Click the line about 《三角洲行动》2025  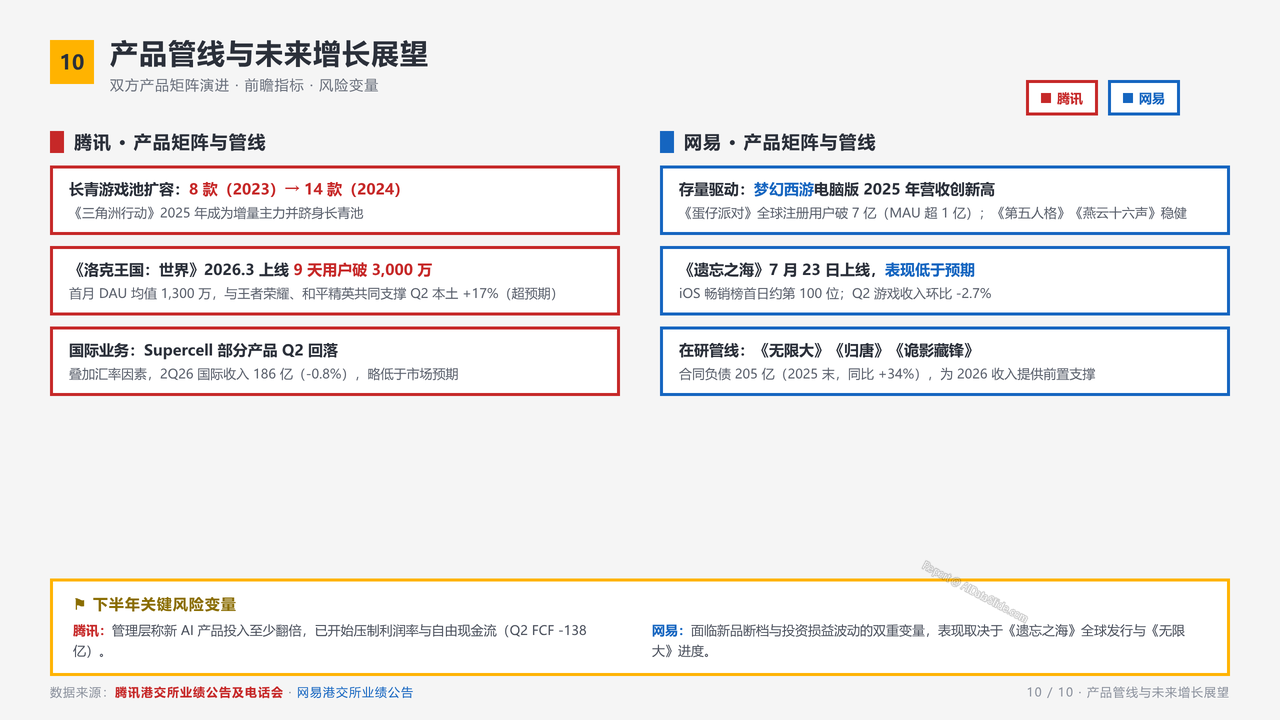[x=216, y=213]
